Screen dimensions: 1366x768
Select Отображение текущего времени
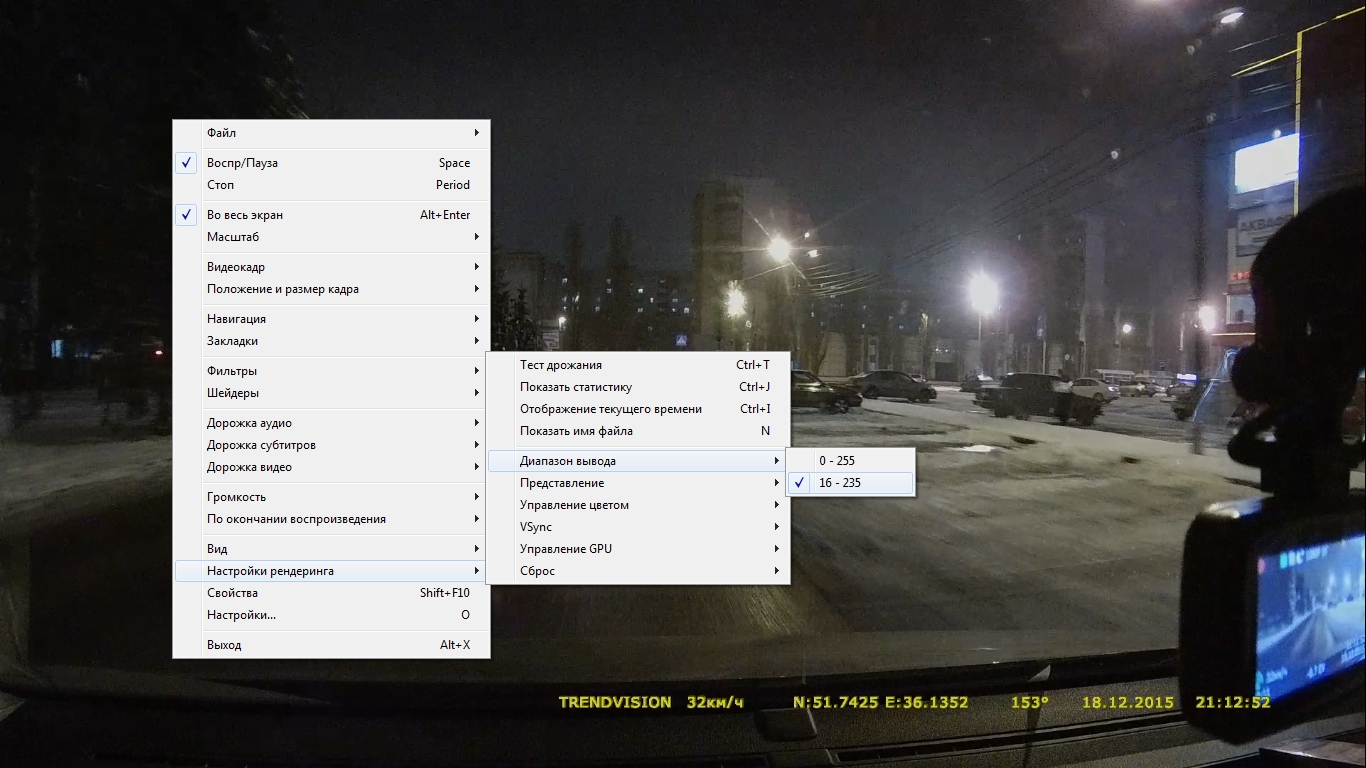pyautogui.click(x=610, y=409)
